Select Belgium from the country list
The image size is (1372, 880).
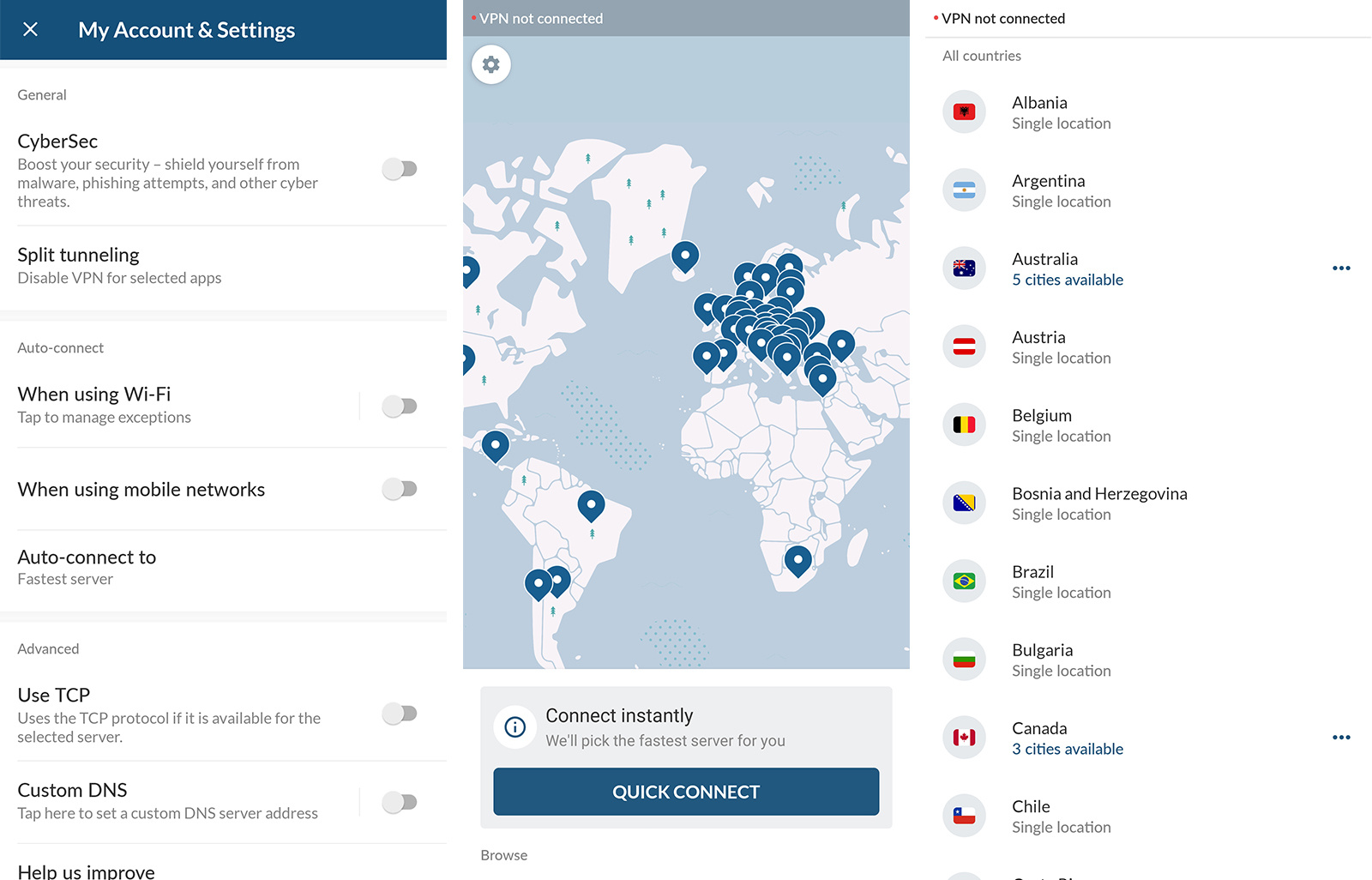click(x=1149, y=425)
